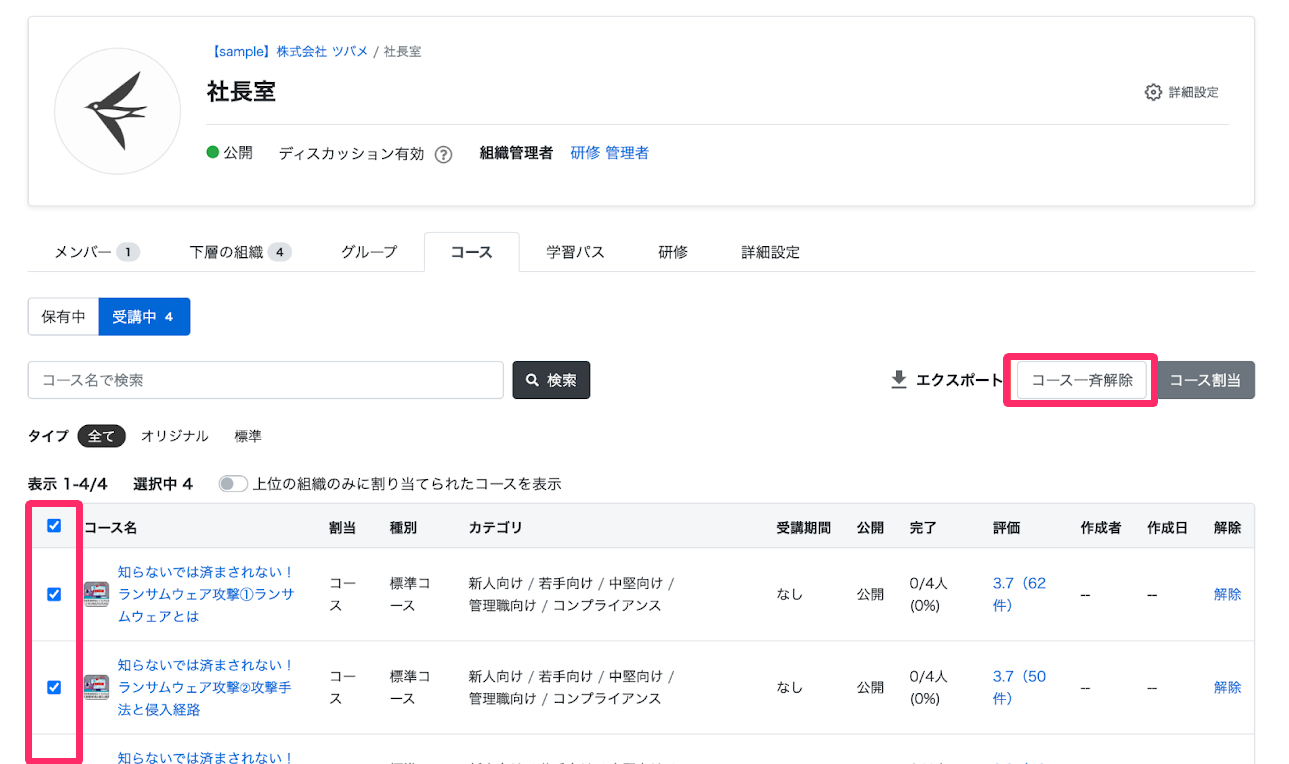Filter course type by オリジナル
This screenshot has height=764, width=1289.
point(175,436)
